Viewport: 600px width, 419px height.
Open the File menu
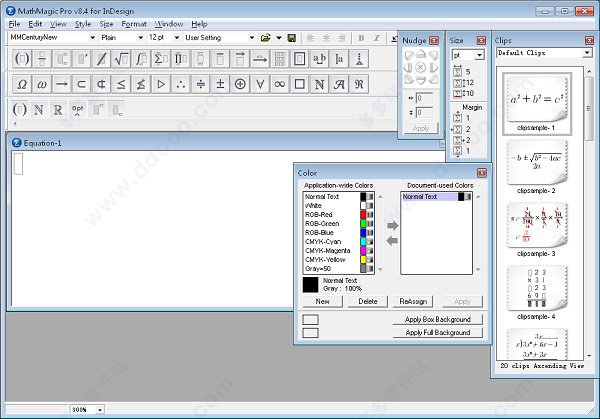(14, 24)
